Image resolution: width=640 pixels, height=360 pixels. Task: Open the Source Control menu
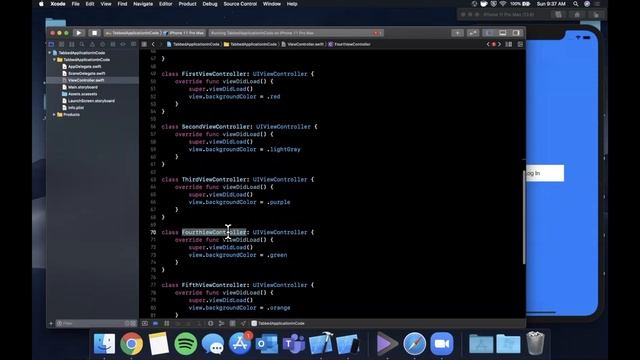[240, 4]
